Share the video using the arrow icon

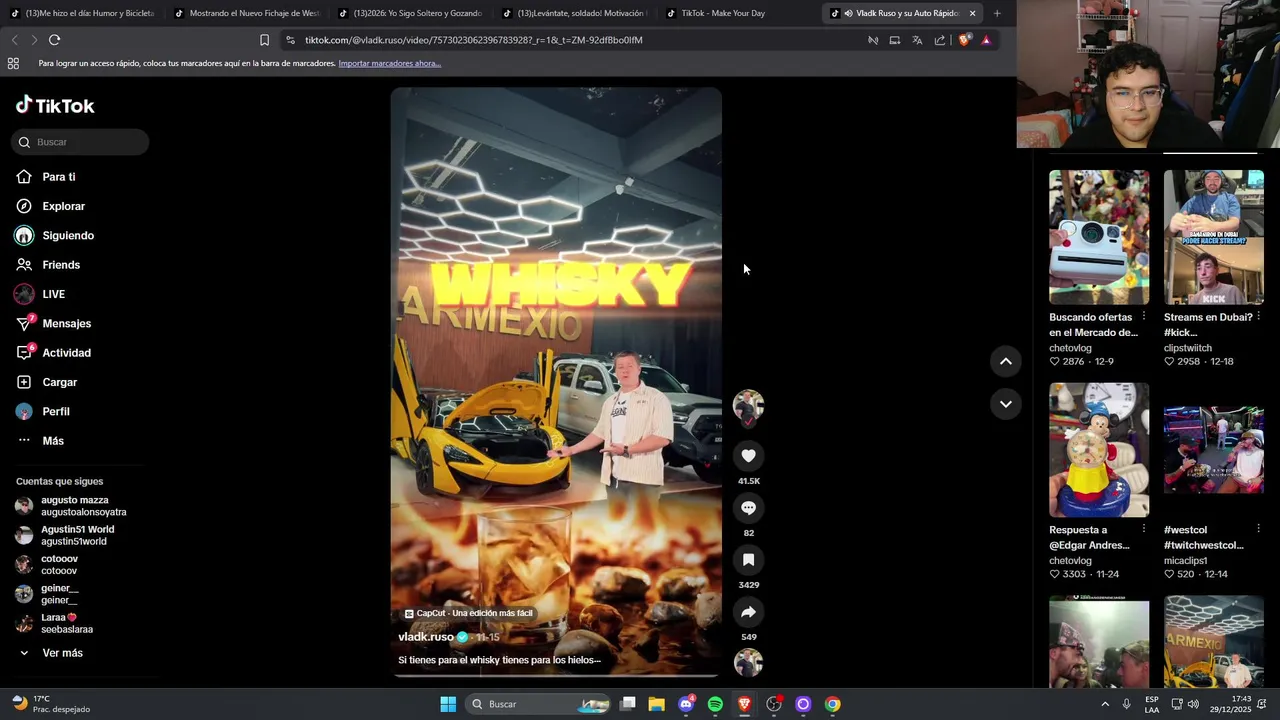click(x=748, y=612)
